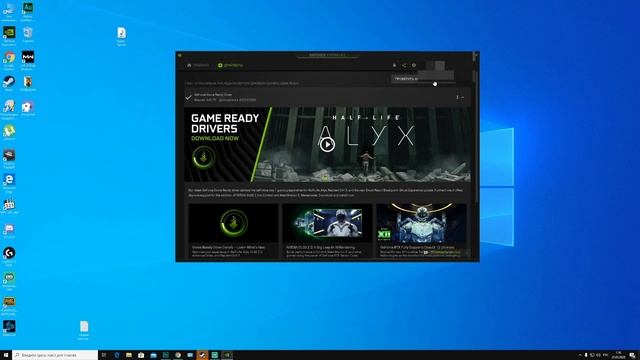This screenshot has height=360, width=640.
Task: Open the Windows Start menu
Action: click(6, 355)
